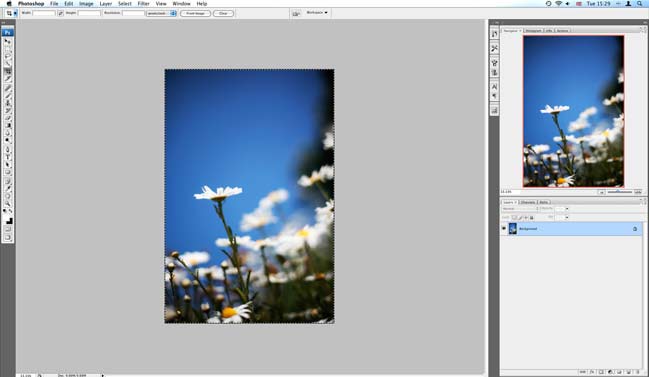649x377 pixels.
Task: Click the Navigator zoom out button
Action: 602,192
